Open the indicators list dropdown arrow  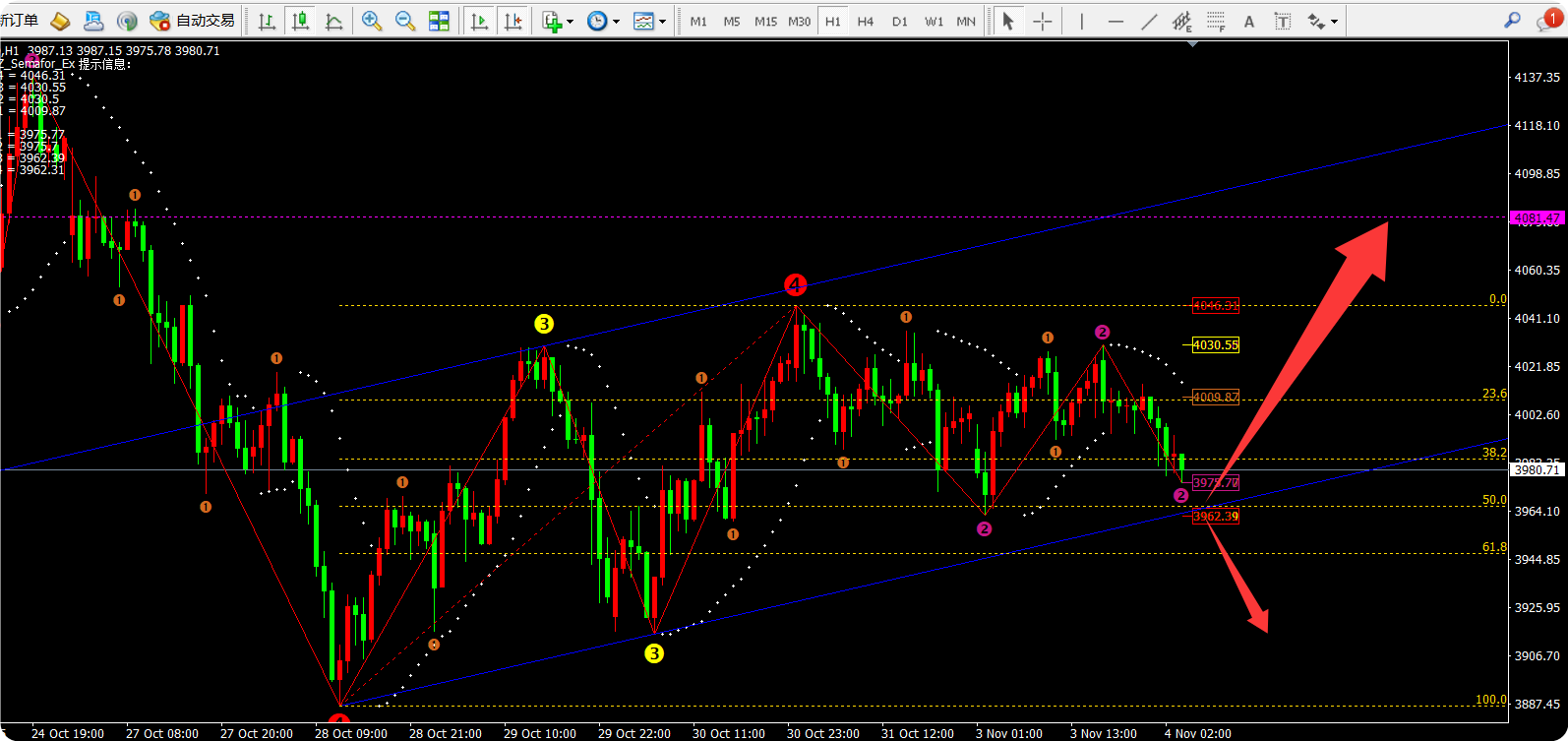(x=571, y=22)
